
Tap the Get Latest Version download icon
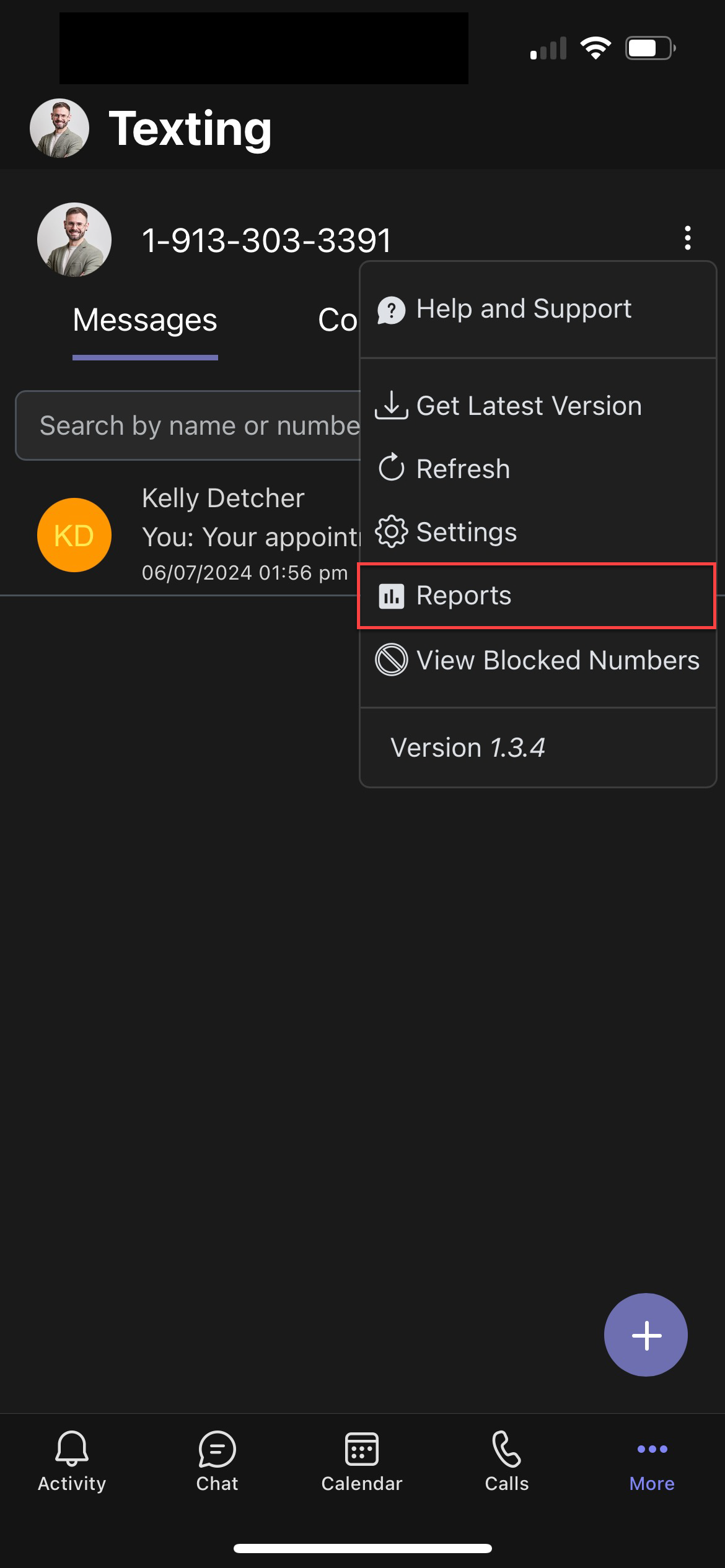[x=391, y=406]
